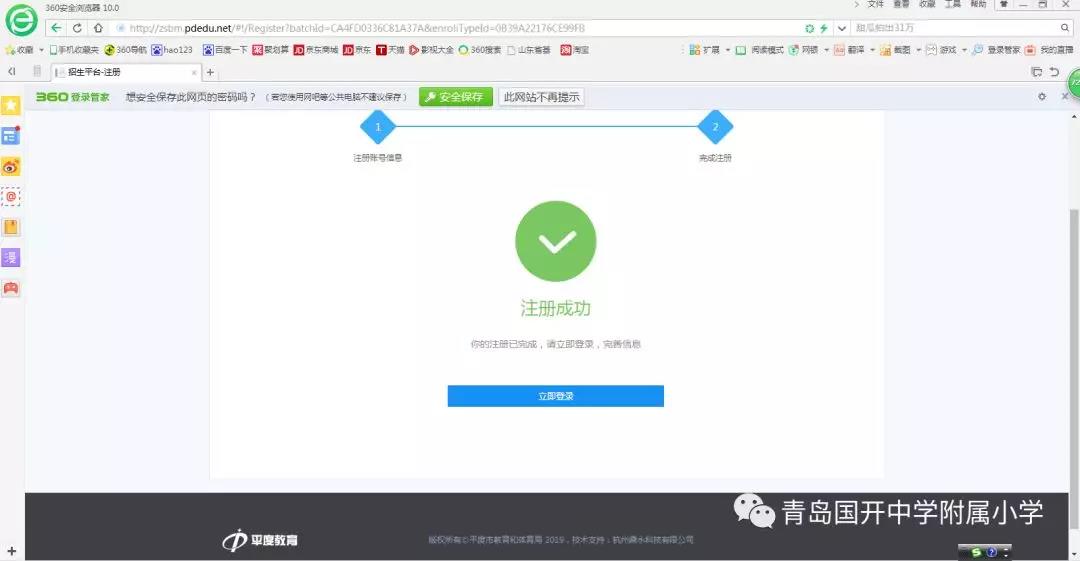Go to the browser home page icon
Viewport: 1080px width, 561px height.
pos(98,28)
